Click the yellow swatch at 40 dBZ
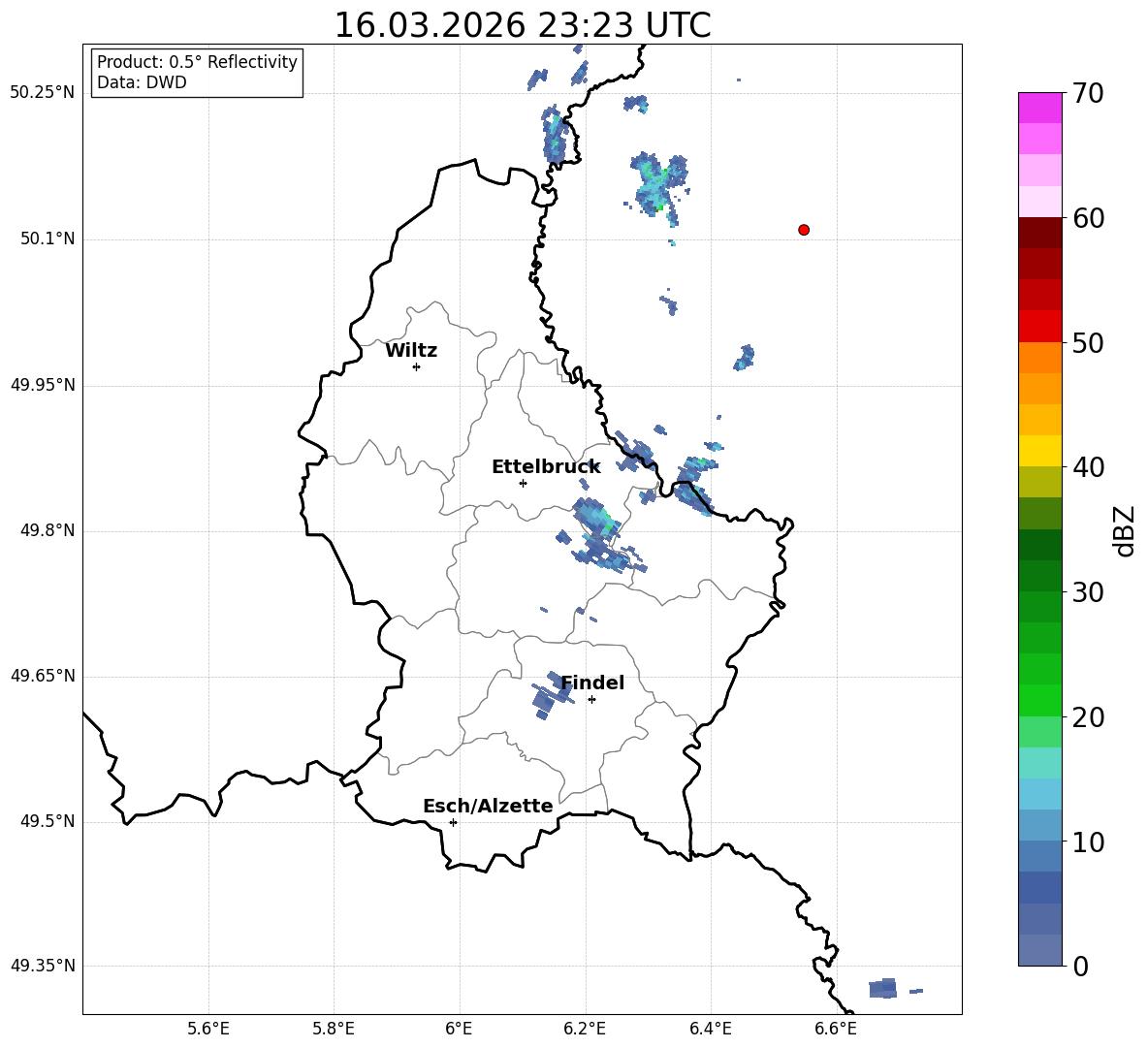 [x=1040, y=451]
